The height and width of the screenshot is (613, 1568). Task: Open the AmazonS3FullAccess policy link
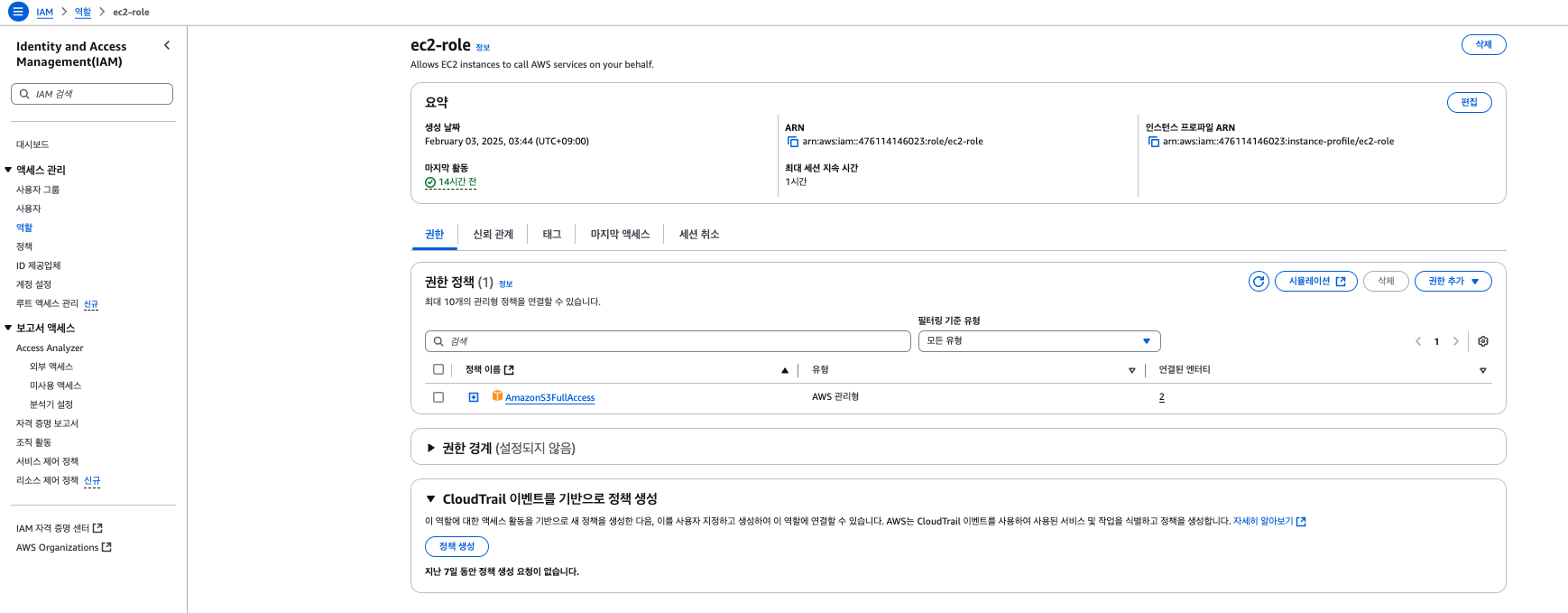pos(549,397)
